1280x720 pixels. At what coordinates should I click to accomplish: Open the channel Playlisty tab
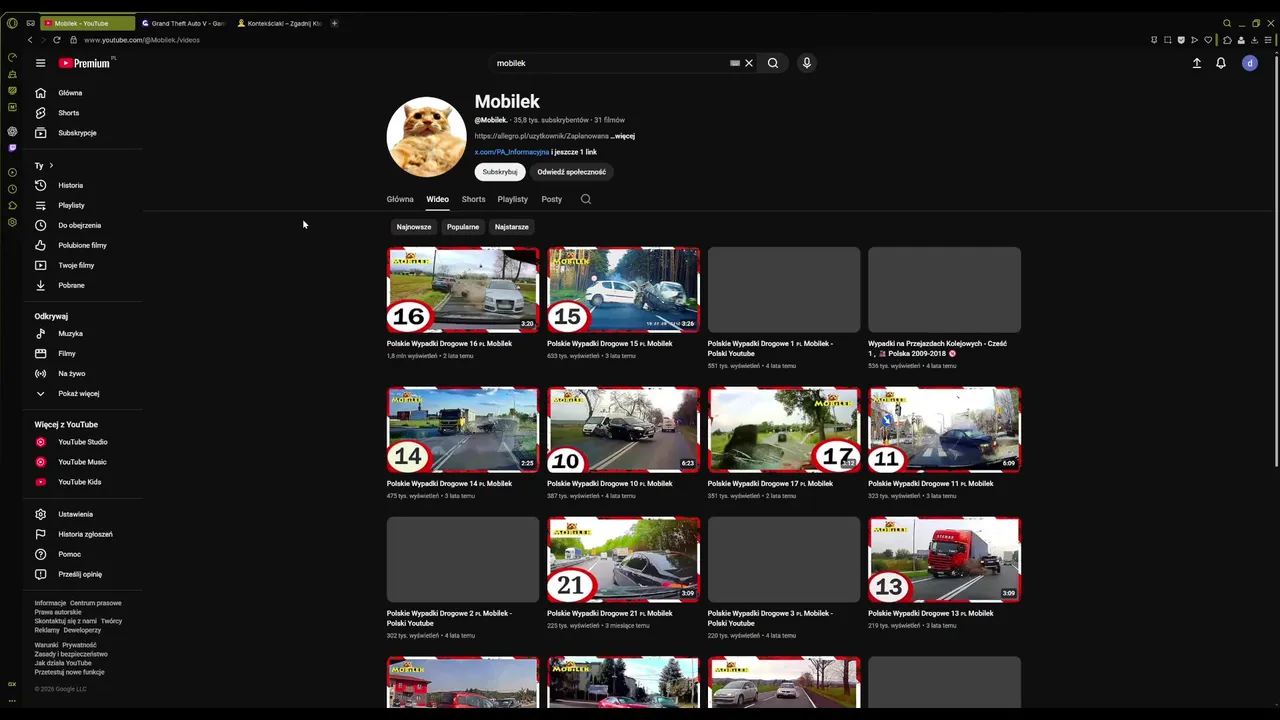point(512,199)
